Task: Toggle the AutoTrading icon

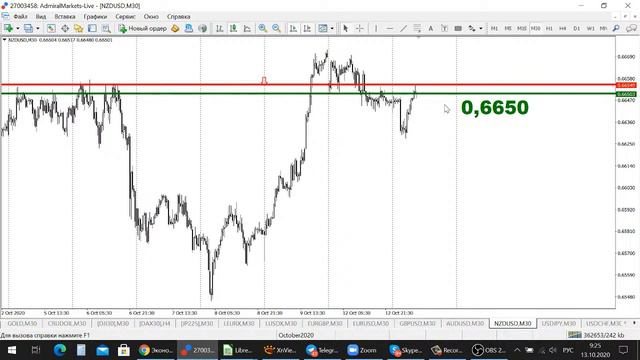Action: tap(189, 28)
